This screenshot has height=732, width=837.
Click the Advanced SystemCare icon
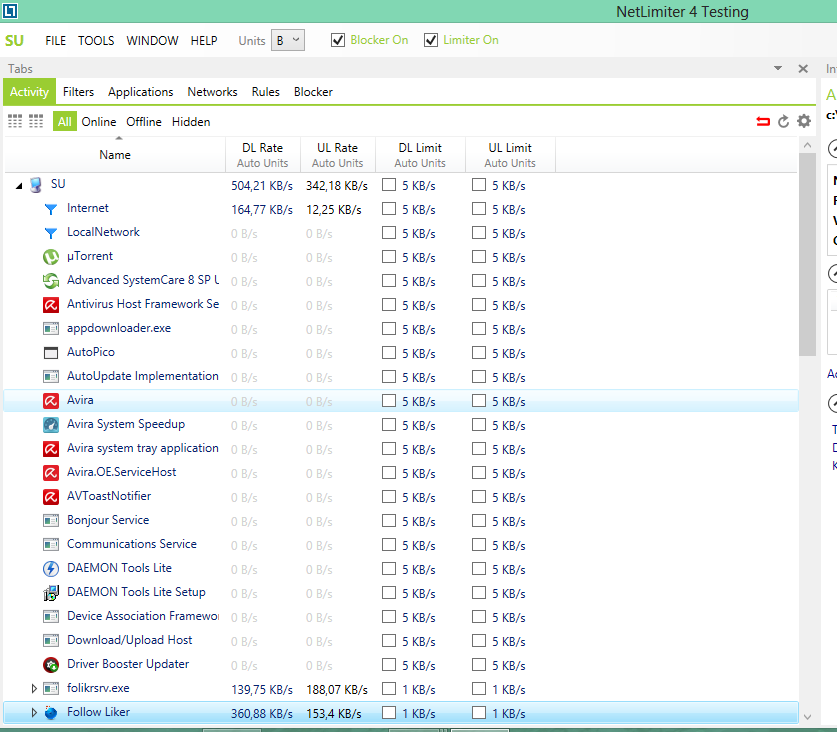click(x=51, y=281)
